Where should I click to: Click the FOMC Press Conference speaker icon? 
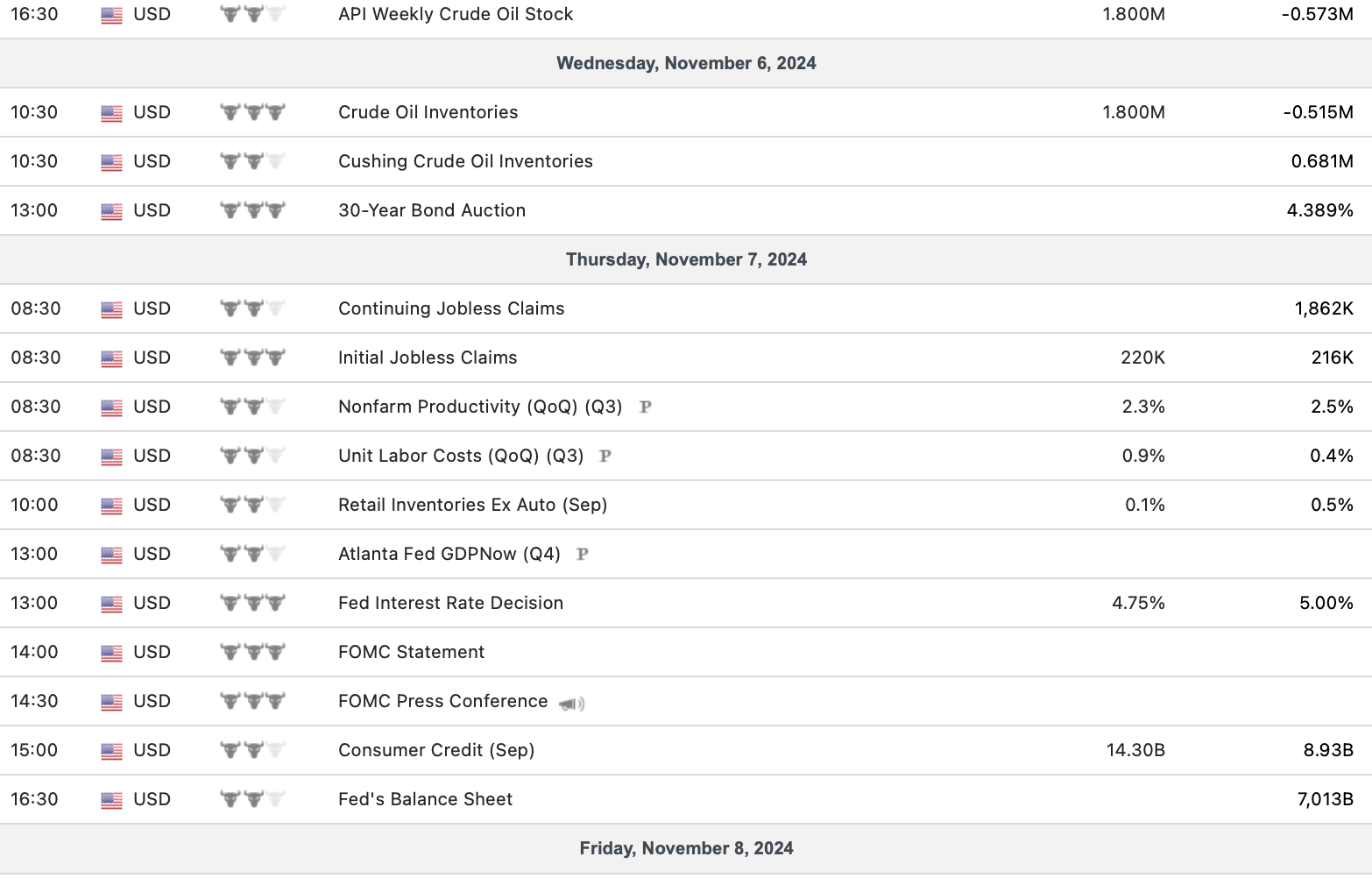coord(571,704)
